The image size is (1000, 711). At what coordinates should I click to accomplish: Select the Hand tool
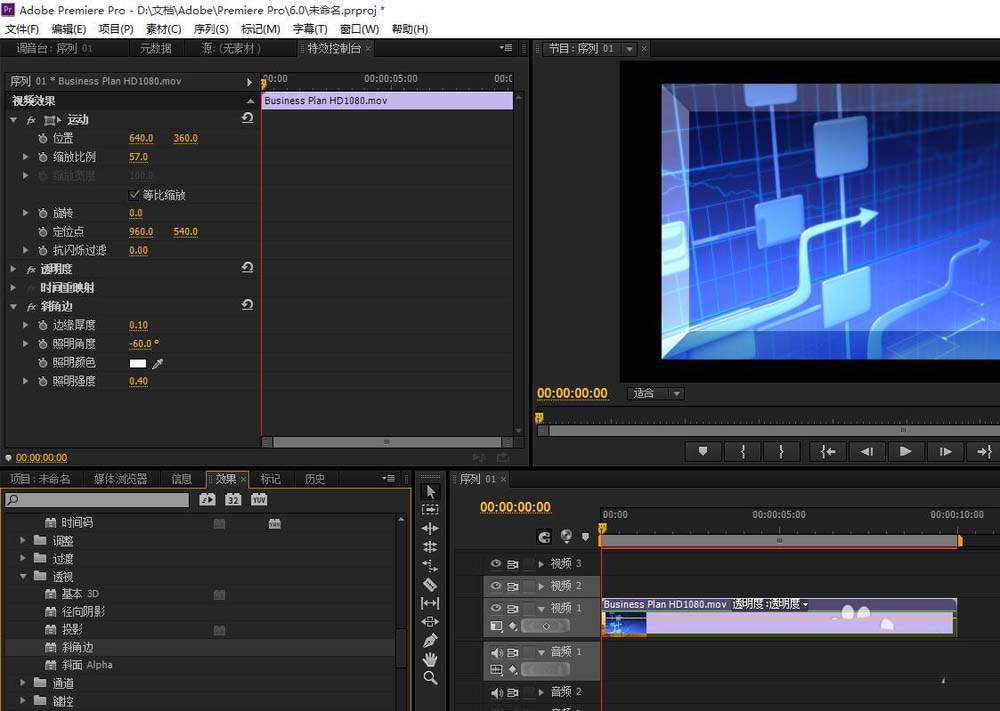tap(430, 659)
